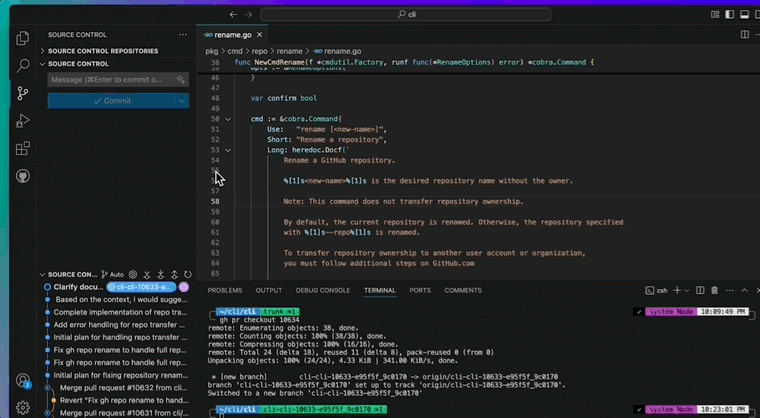Click the Fetch icon in graph header

point(147,274)
